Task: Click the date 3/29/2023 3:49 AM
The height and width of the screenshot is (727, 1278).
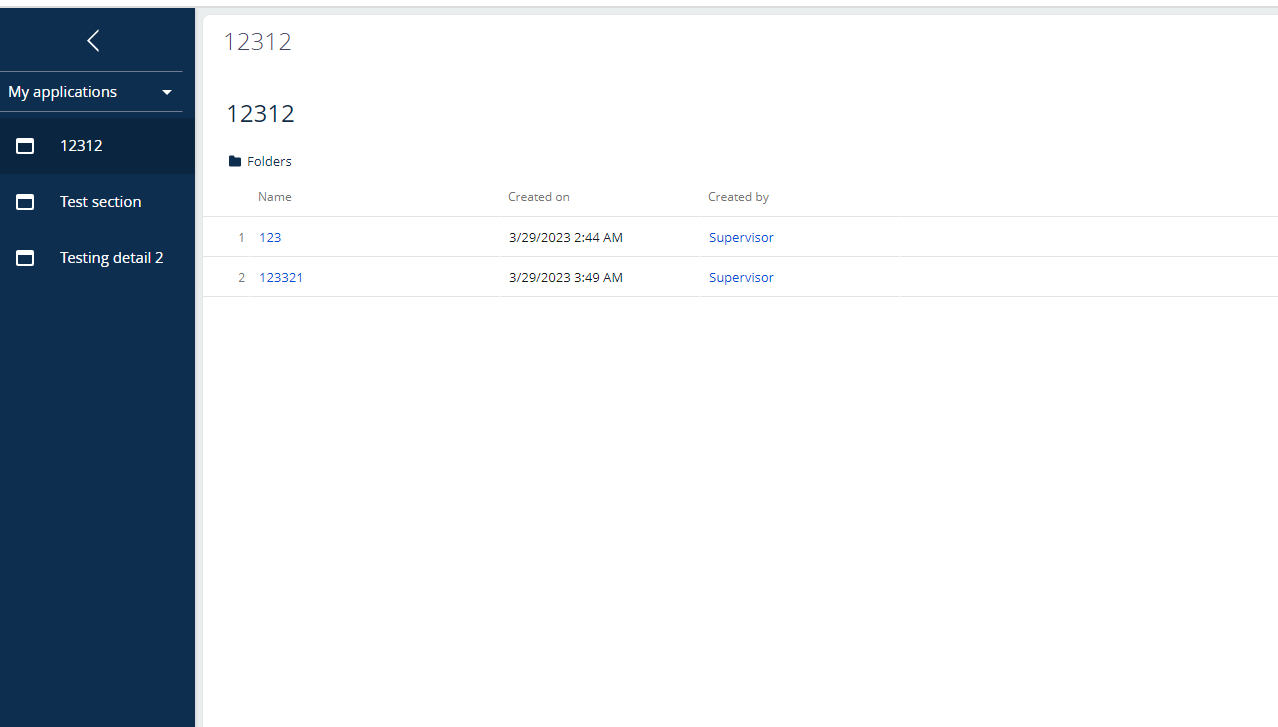Action: click(x=566, y=278)
